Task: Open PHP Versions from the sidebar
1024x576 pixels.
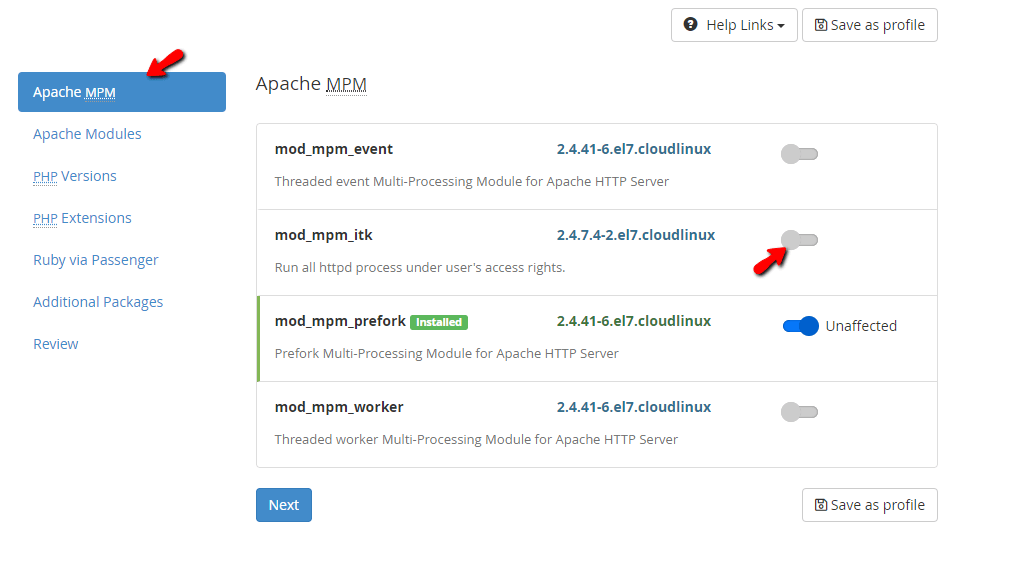Action: coord(75,175)
